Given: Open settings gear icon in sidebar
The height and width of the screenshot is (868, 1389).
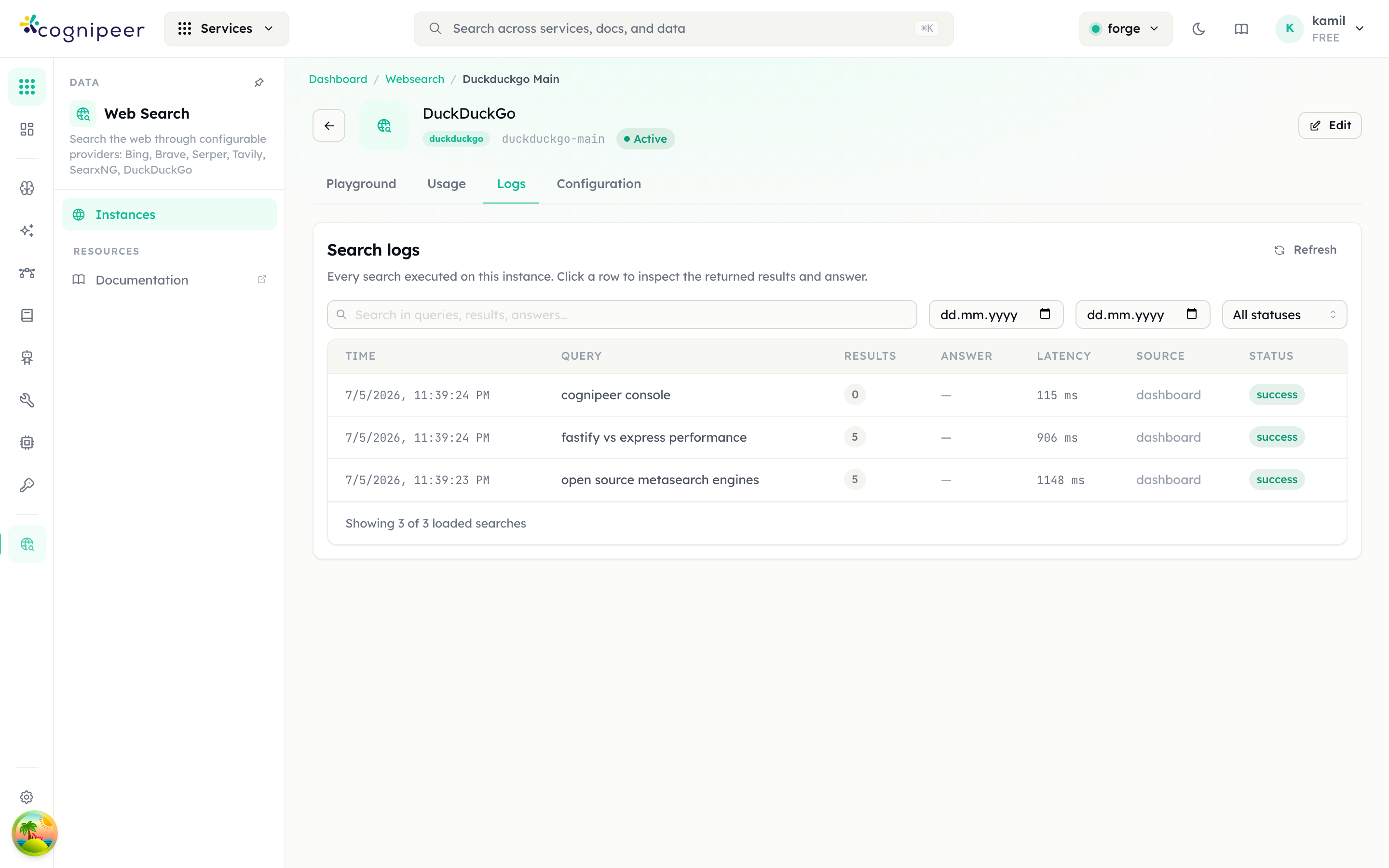Looking at the screenshot, I should [x=27, y=797].
